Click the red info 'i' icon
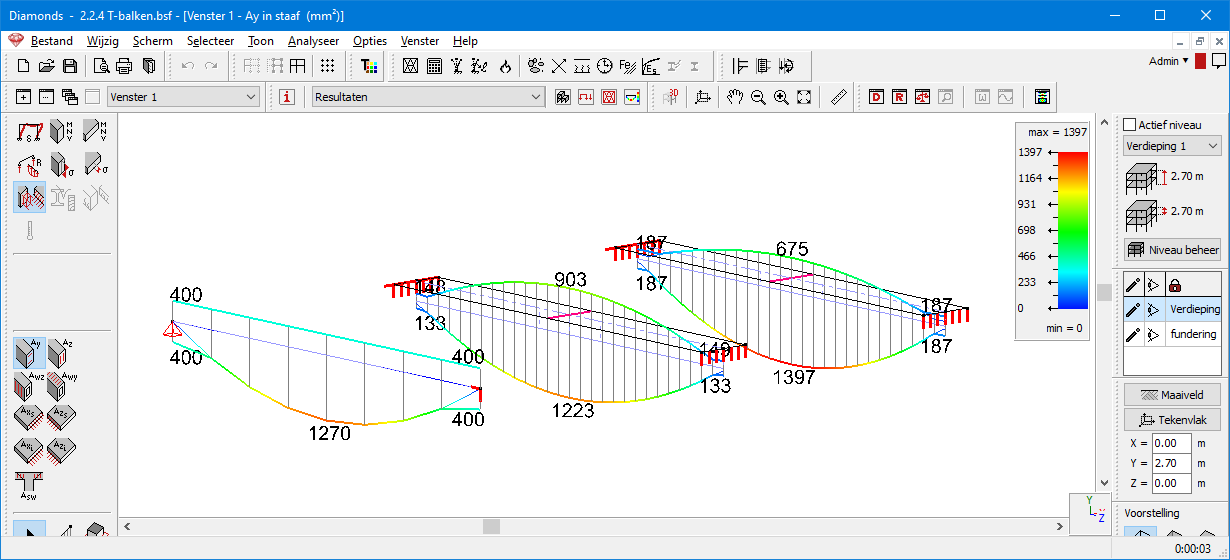 287,97
